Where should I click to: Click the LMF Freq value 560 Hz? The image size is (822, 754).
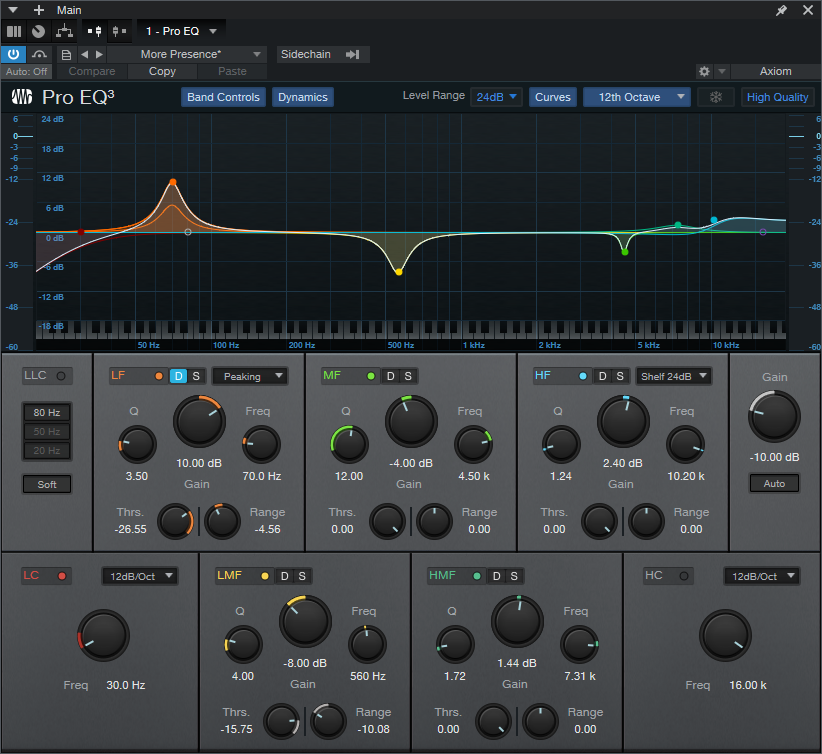[367, 676]
